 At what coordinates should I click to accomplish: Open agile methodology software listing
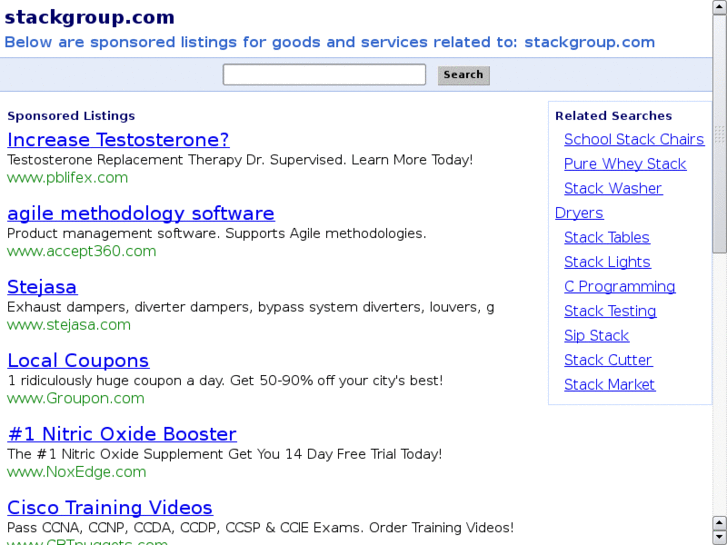pos(141,213)
